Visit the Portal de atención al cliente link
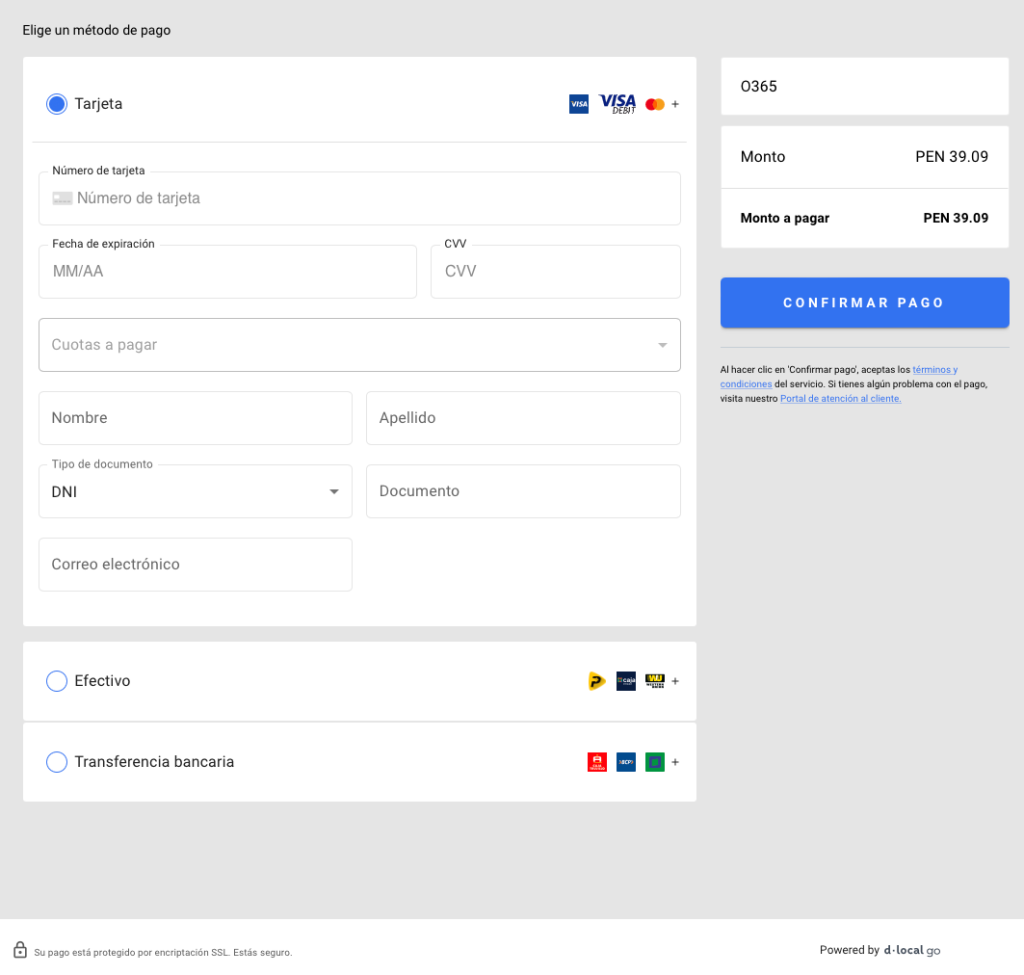The image size is (1024, 975). [x=840, y=399]
